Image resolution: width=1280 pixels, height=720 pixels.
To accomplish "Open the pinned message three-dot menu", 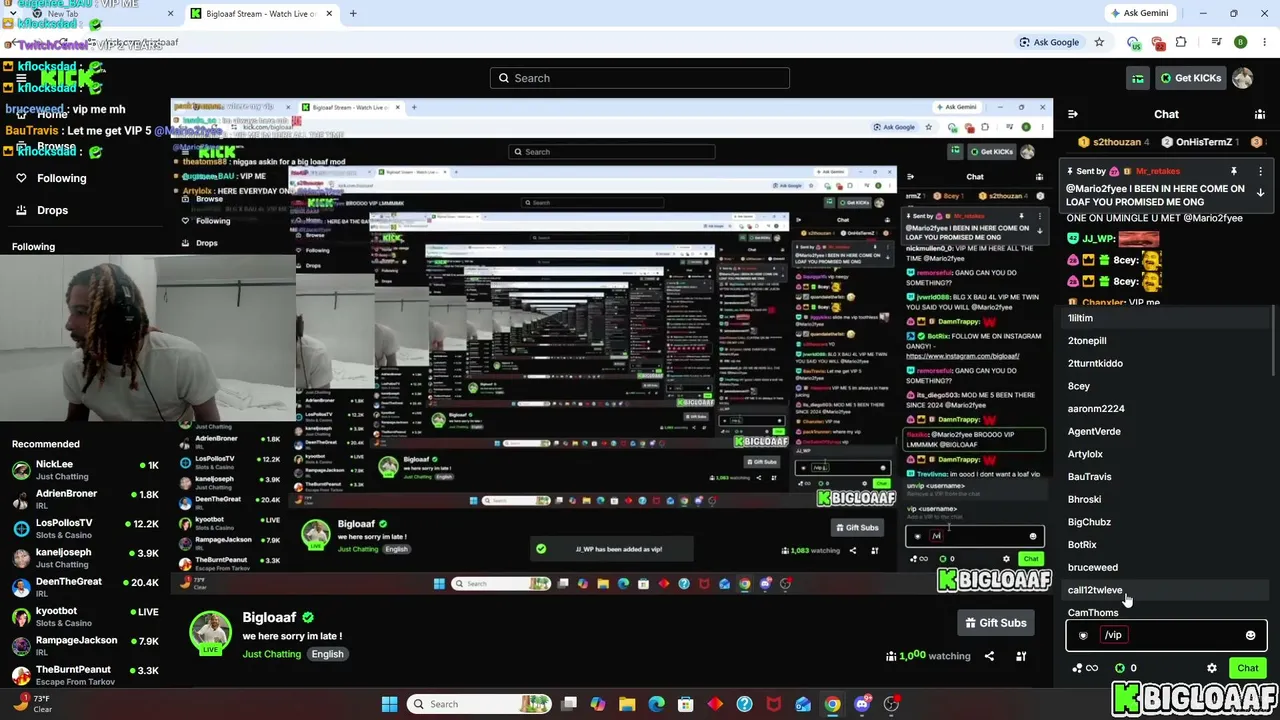I will [x=1260, y=172].
